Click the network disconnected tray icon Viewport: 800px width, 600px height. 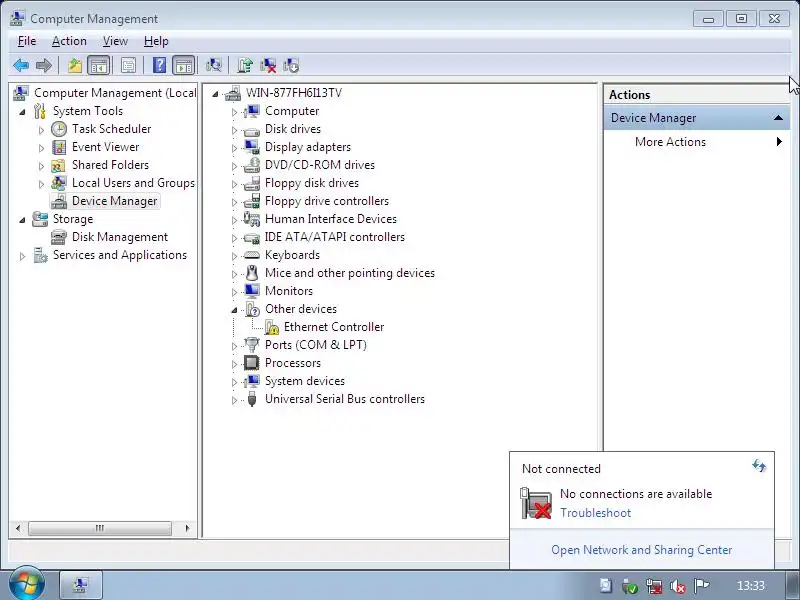click(654, 586)
